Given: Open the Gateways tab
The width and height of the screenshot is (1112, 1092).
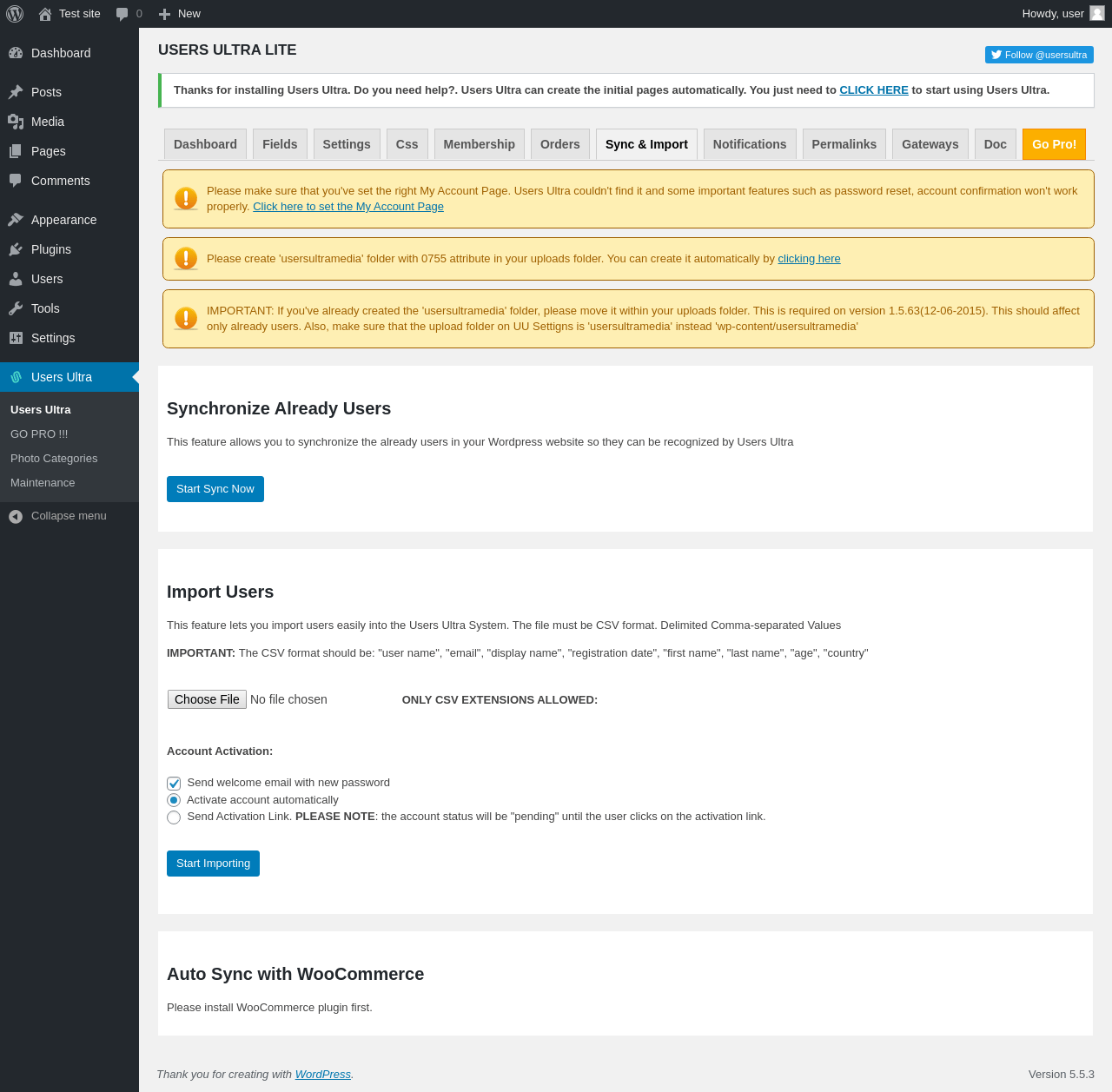Looking at the screenshot, I should (930, 144).
